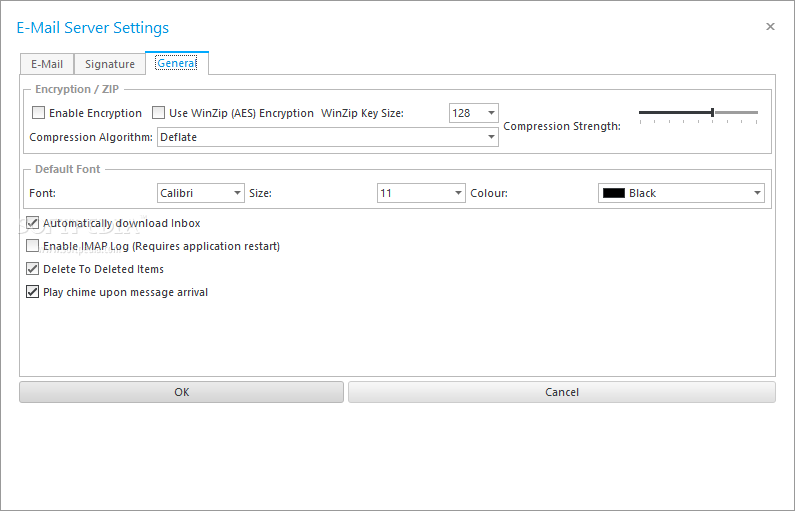Click the OK button
Image resolution: width=795 pixels, height=511 pixels.
point(182,392)
